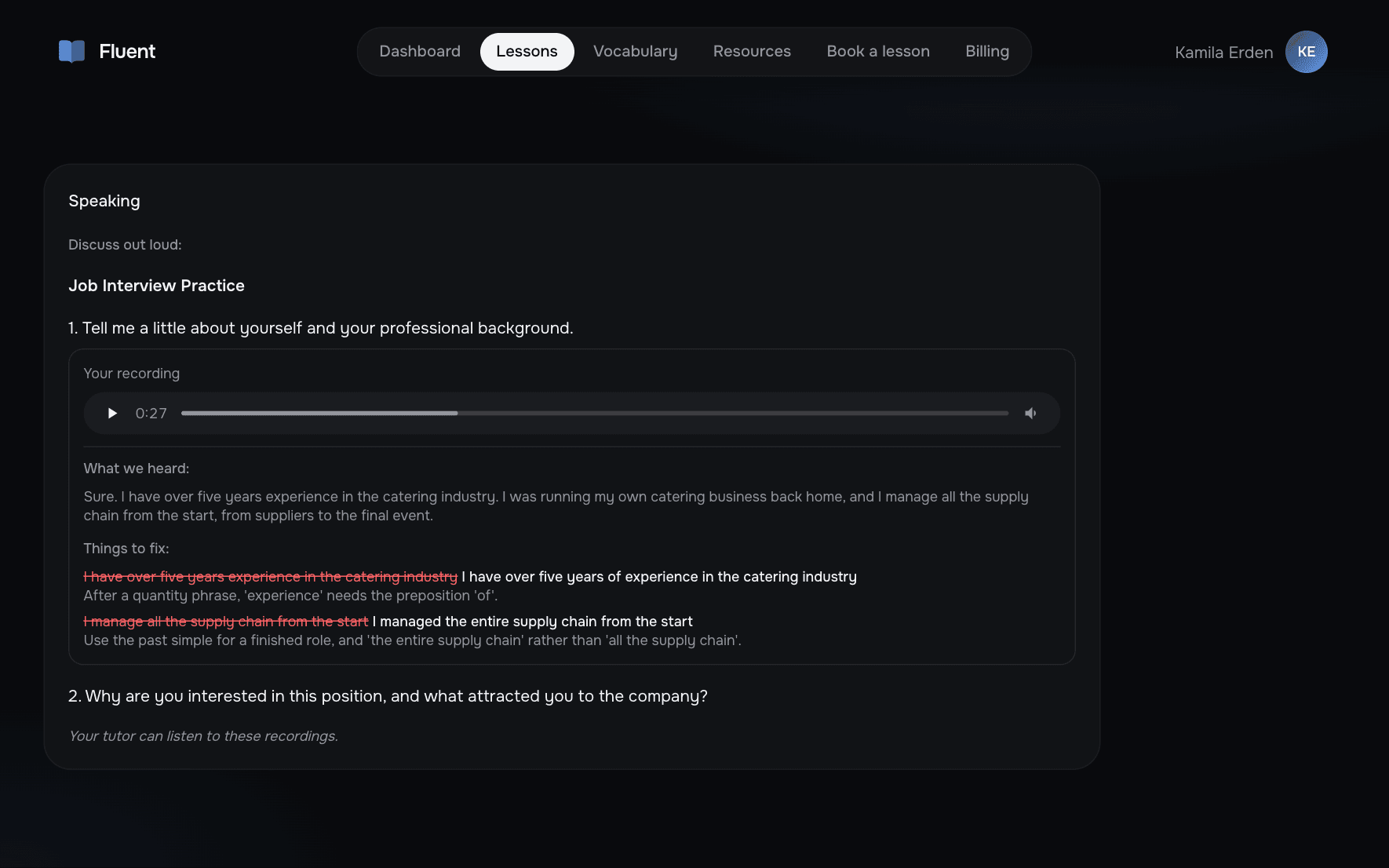Image resolution: width=1389 pixels, height=868 pixels.
Task: Click the Job Interview Practice heading
Action: pyautogui.click(x=156, y=286)
